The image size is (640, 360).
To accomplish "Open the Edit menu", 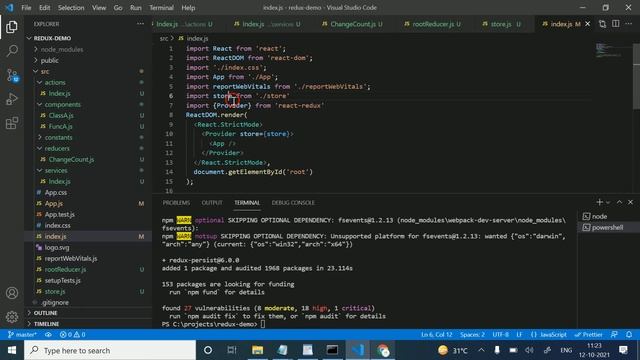I will tap(44, 7).
